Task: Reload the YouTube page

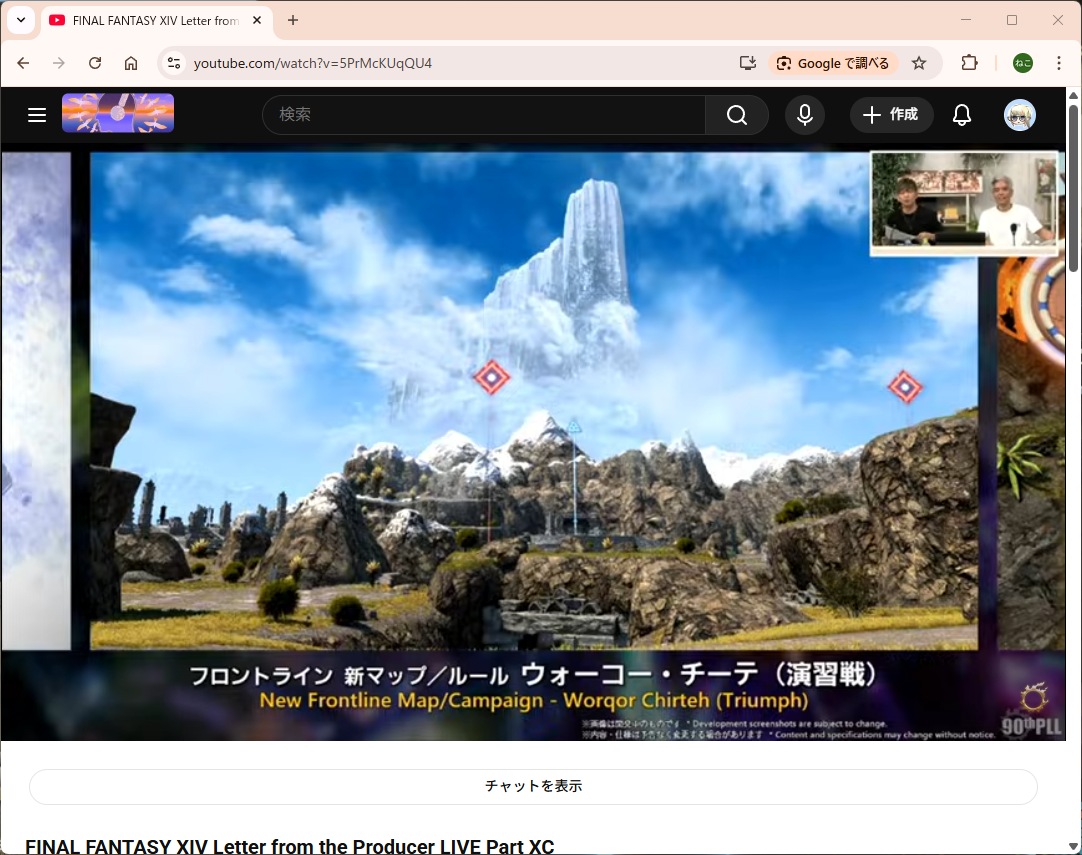Action: tap(95, 63)
